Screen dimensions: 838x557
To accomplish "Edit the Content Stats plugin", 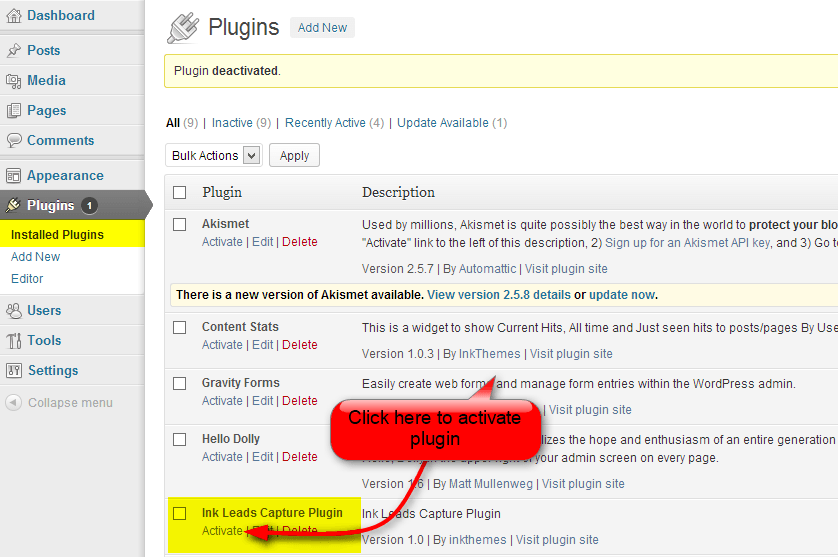I will coord(262,345).
